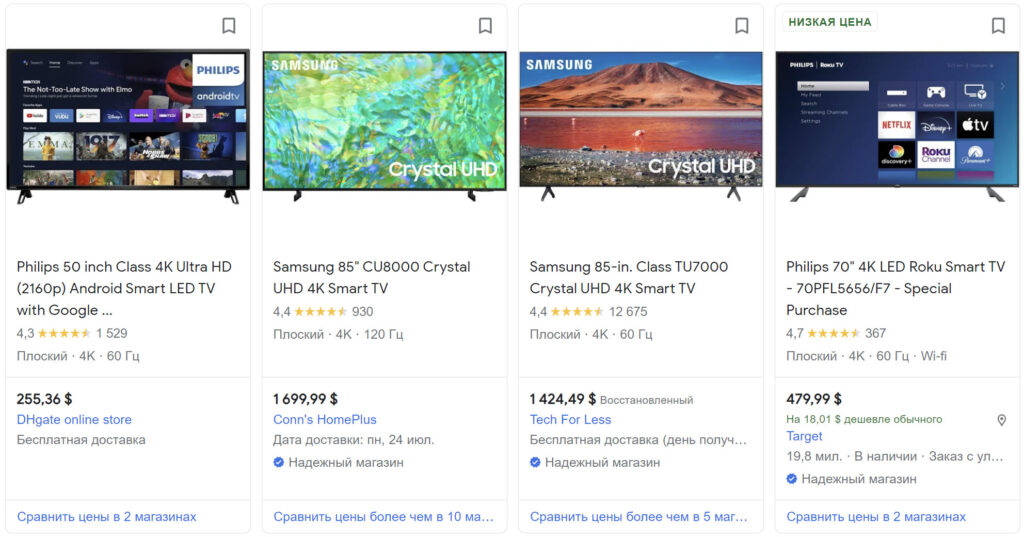The height and width of the screenshot is (537, 1024).
Task: Compare prices for the Samsung CU8000
Action: click(x=383, y=517)
